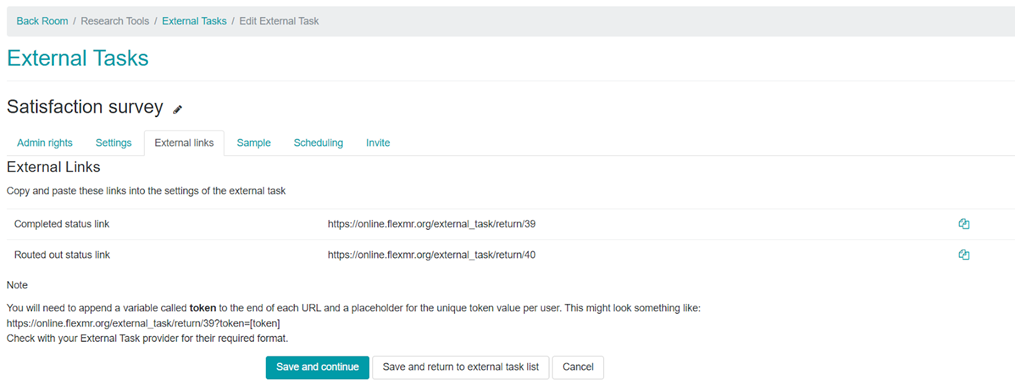This screenshot has width=1015, height=392.
Task: Copy the Completed status link
Action: coord(964,224)
